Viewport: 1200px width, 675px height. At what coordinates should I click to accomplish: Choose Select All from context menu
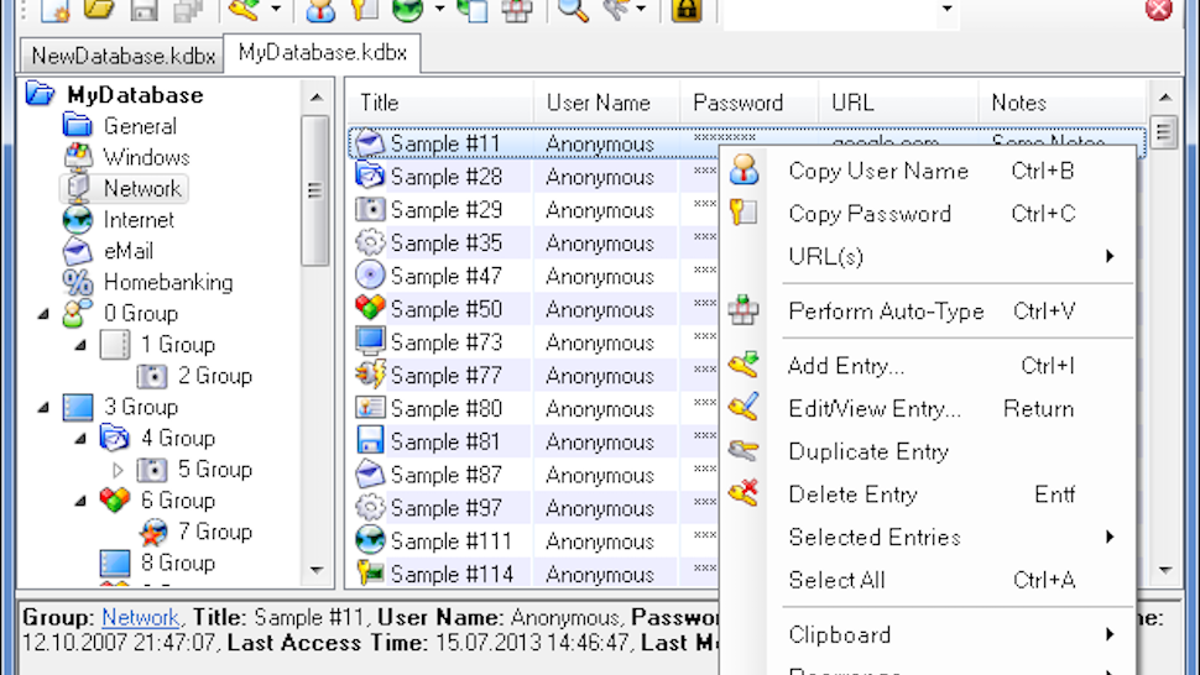928,580
